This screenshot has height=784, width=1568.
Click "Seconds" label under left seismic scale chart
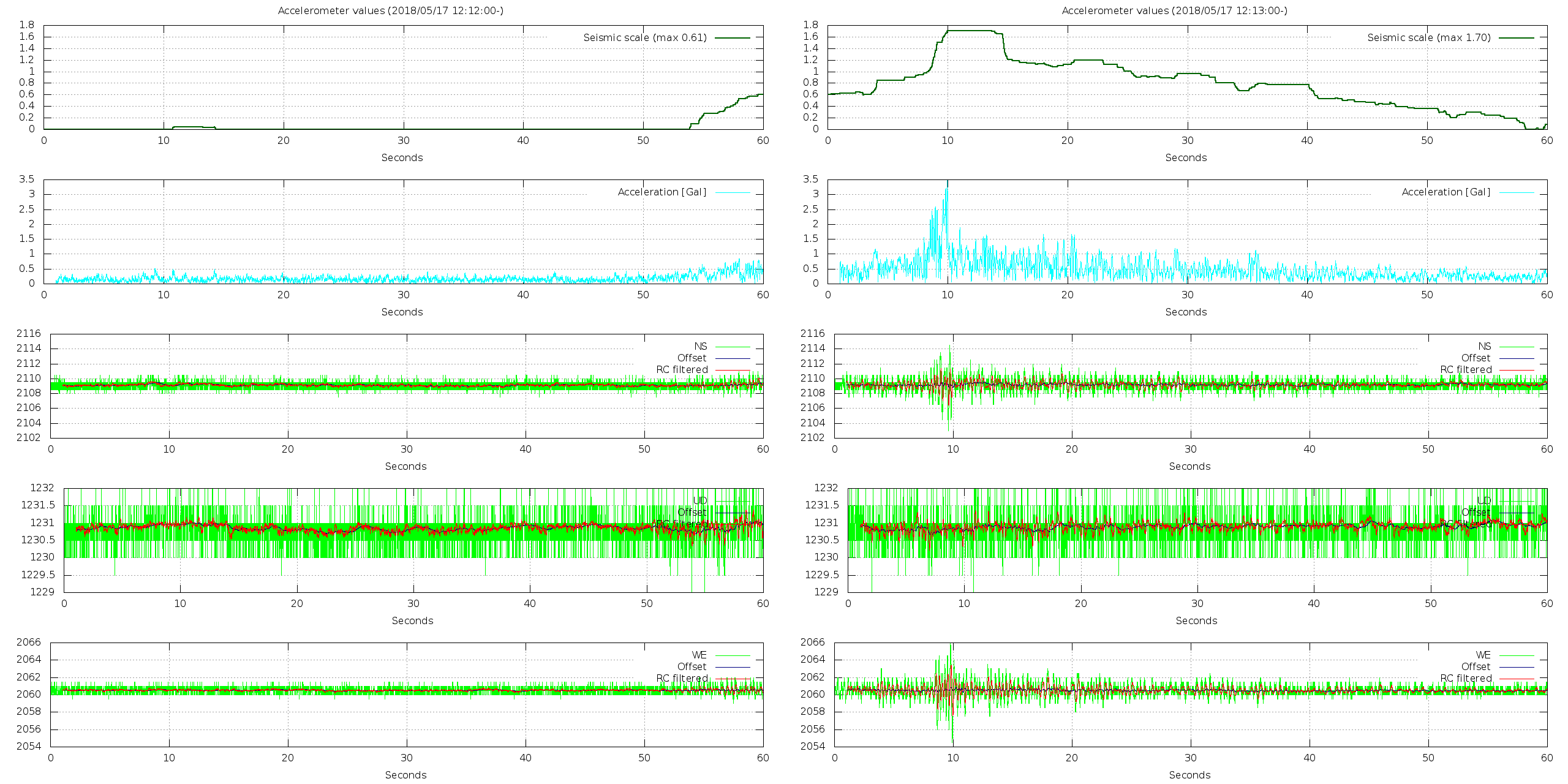coord(402,157)
